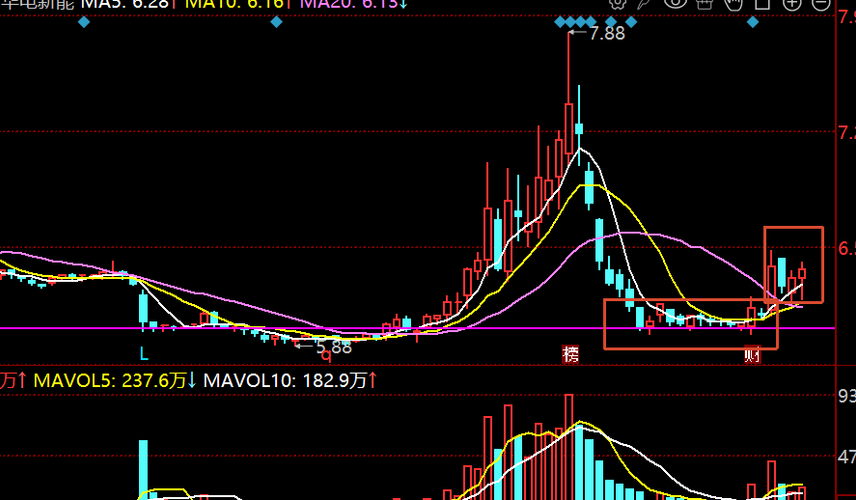This screenshot has height=500, width=856.
Task: Click the 华电新能 stock name
Action: pyautogui.click(x=37, y=4)
